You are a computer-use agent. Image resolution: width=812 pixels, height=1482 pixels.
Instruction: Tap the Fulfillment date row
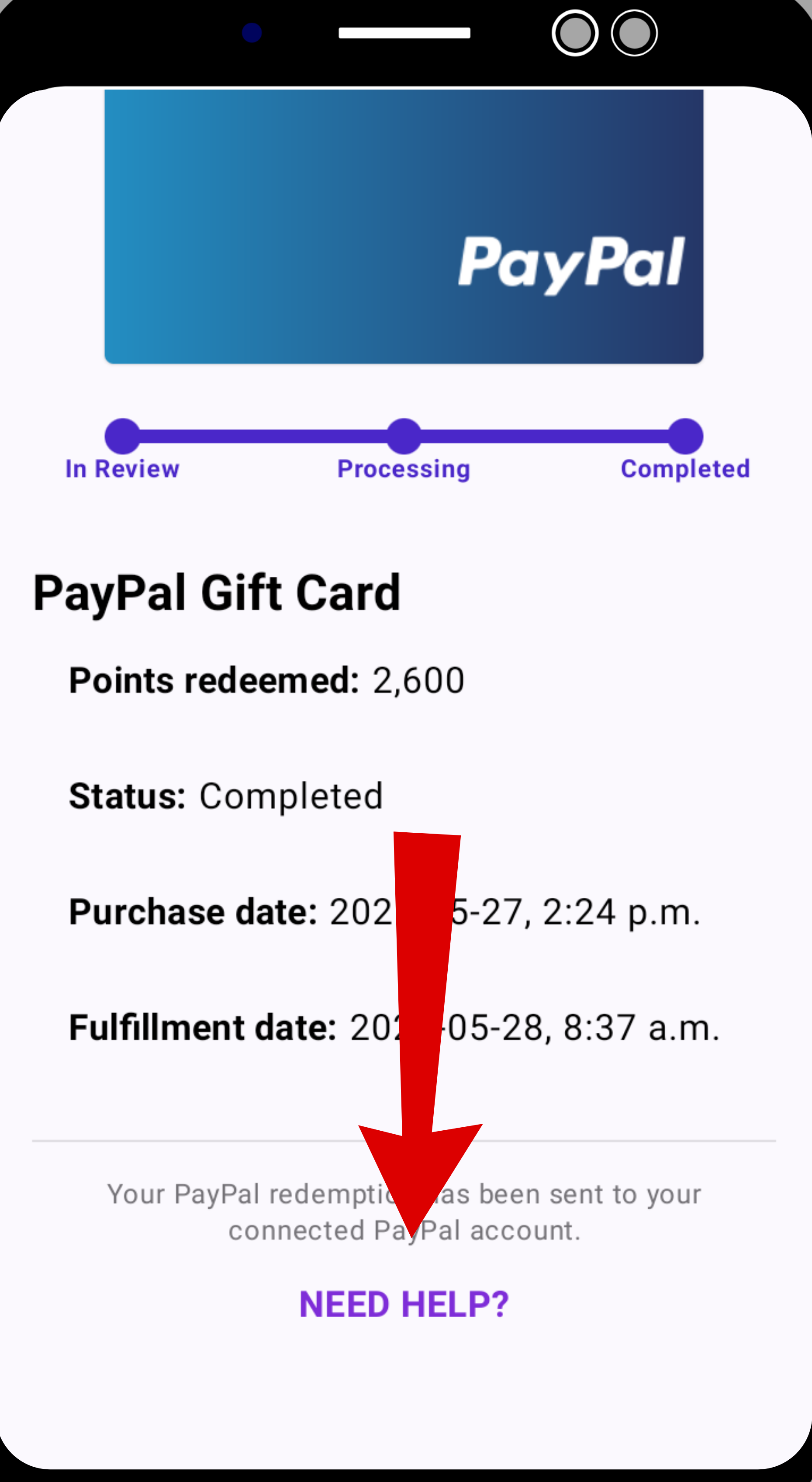point(394,1028)
